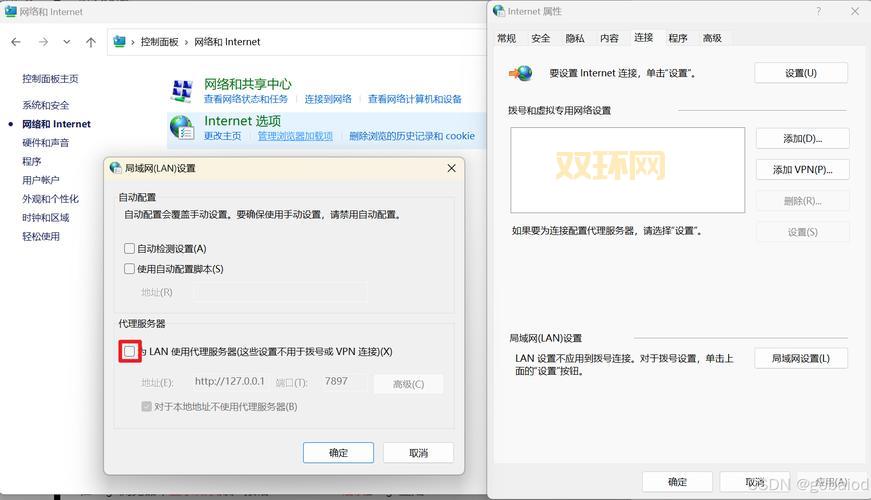The height and width of the screenshot is (500, 871).
Task: Click the 设置(U) button for Internet connection
Action: pyautogui.click(x=801, y=73)
